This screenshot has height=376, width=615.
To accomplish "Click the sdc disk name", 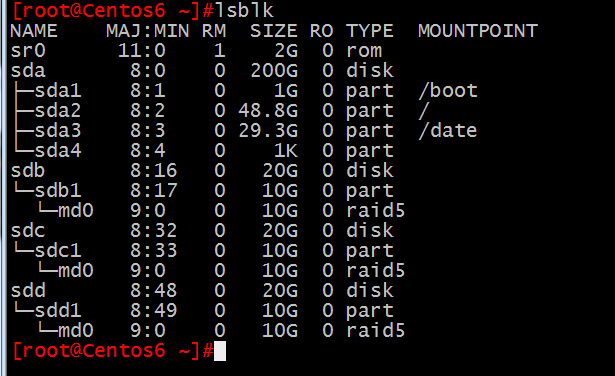I will coord(28,231).
